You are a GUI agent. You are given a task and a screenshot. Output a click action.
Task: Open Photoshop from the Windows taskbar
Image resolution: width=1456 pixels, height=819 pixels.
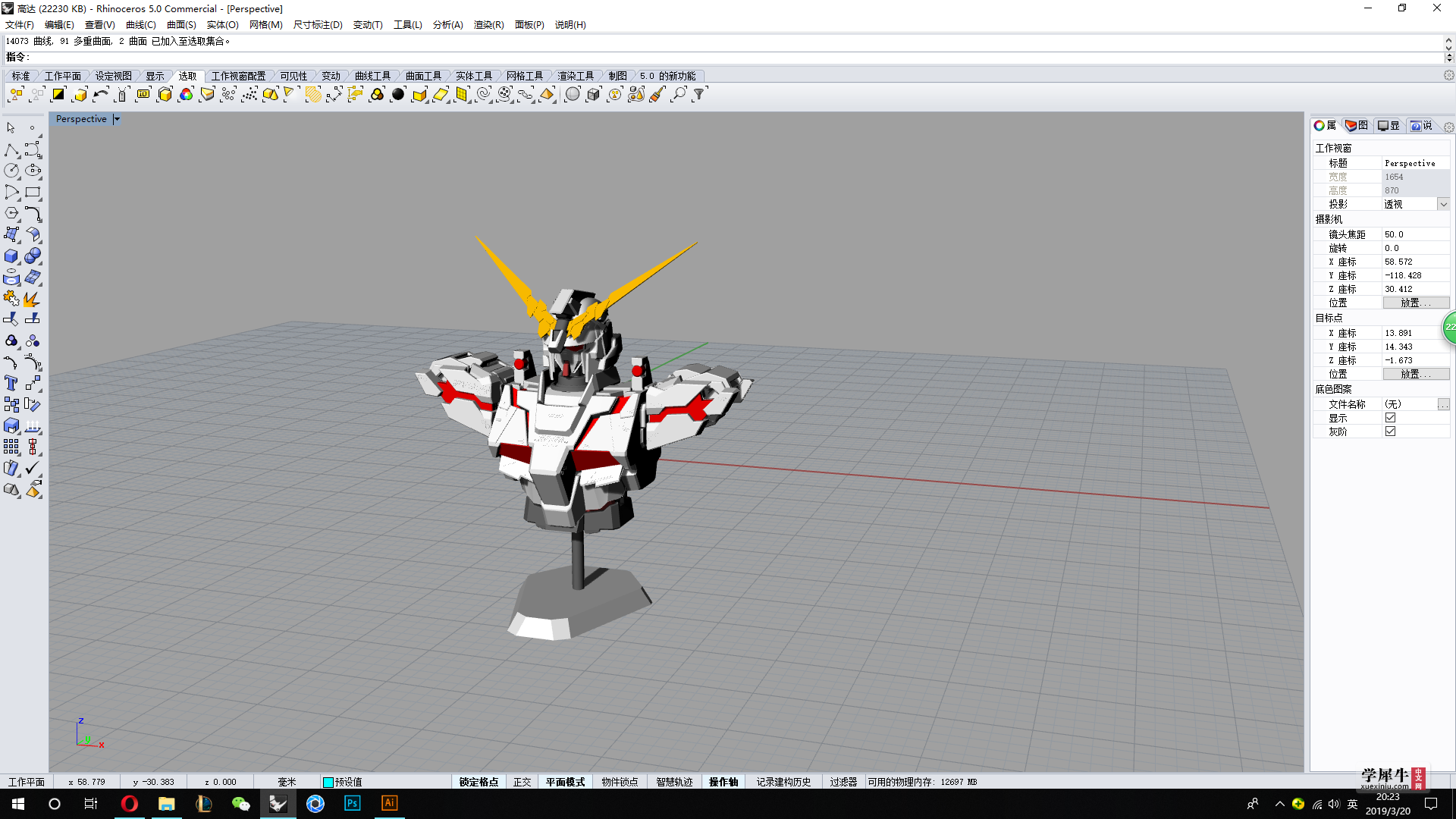pos(352,803)
